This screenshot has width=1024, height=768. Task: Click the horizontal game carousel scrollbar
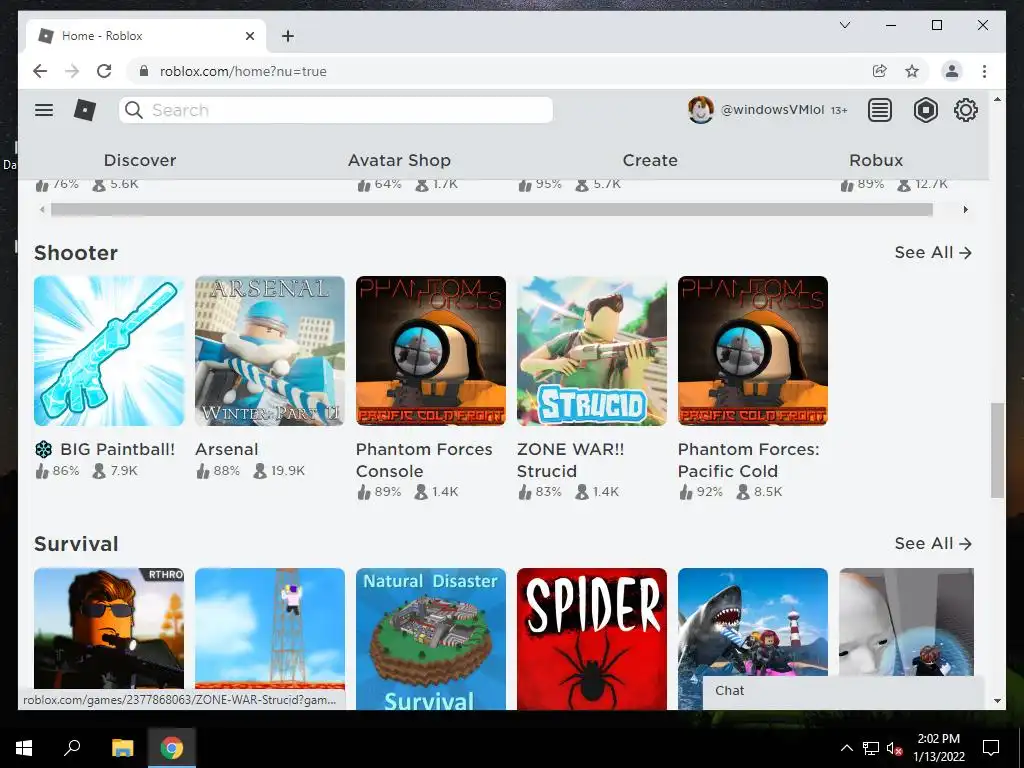[x=492, y=210]
